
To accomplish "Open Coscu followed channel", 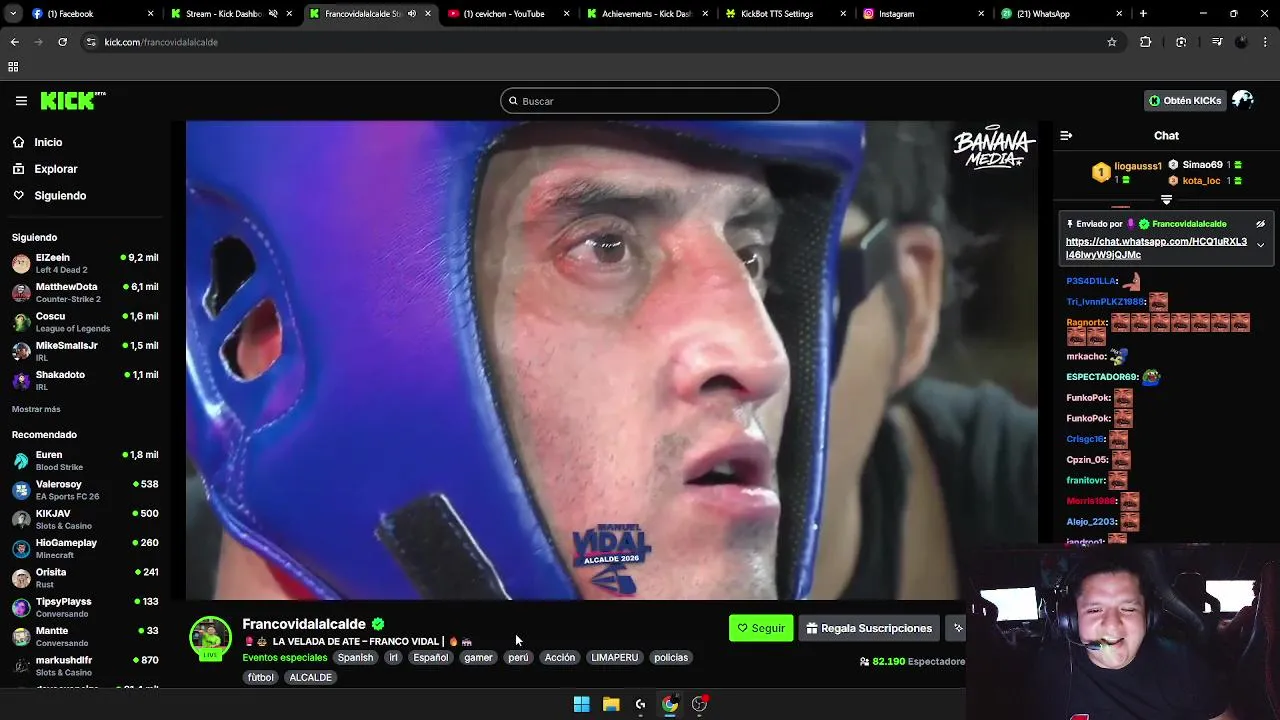I will click(85, 322).
